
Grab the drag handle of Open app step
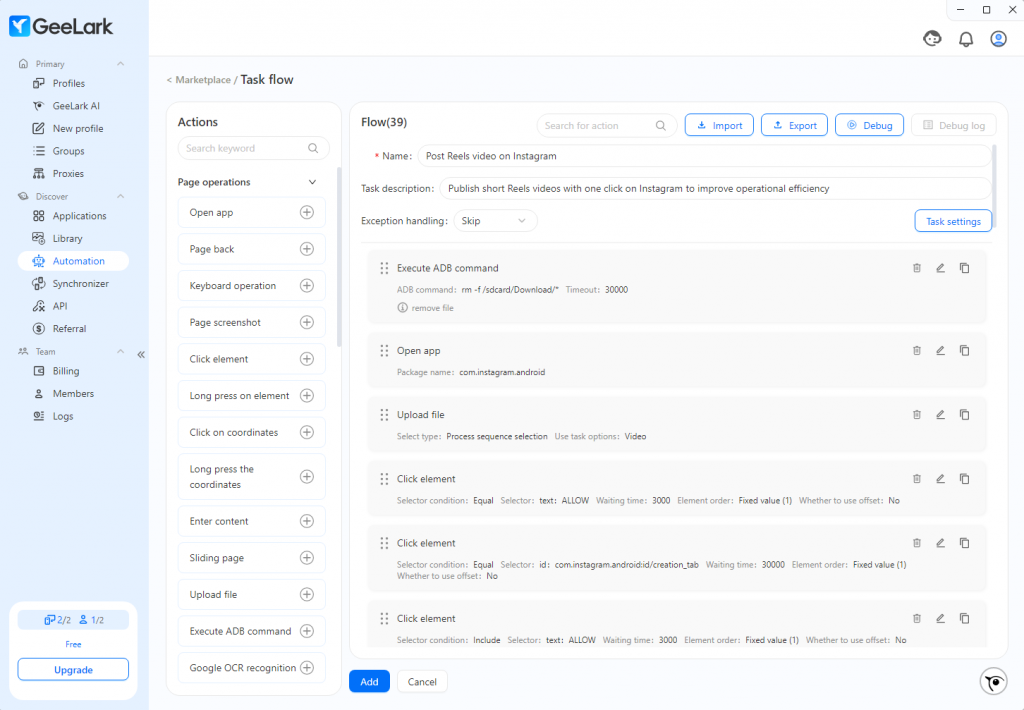(384, 351)
